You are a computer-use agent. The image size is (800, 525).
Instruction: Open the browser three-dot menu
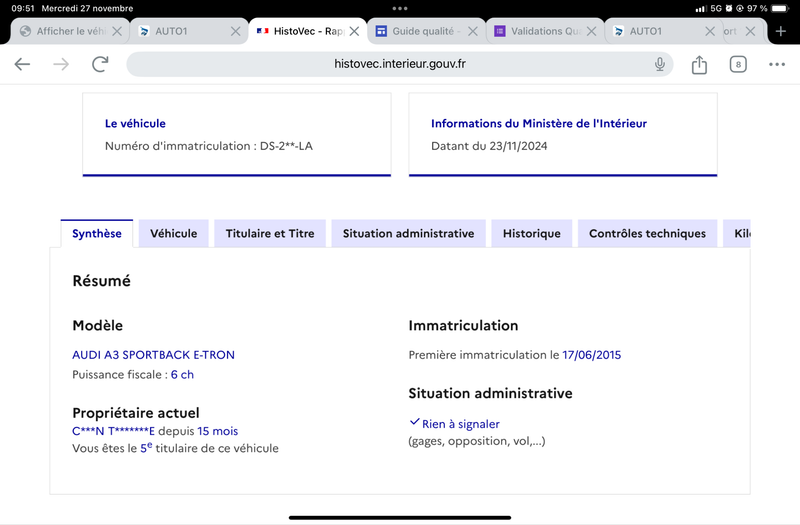click(x=777, y=64)
